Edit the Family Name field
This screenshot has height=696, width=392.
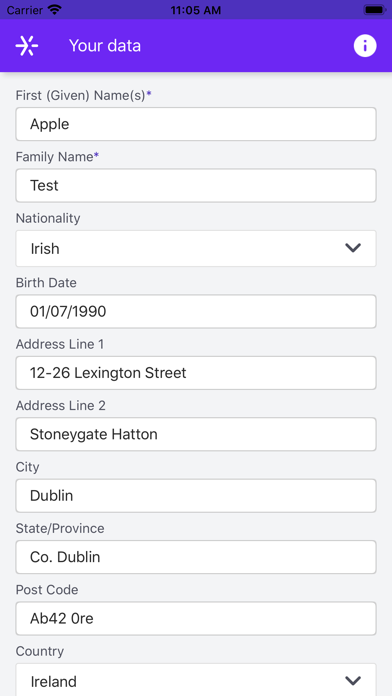tap(196, 185)
